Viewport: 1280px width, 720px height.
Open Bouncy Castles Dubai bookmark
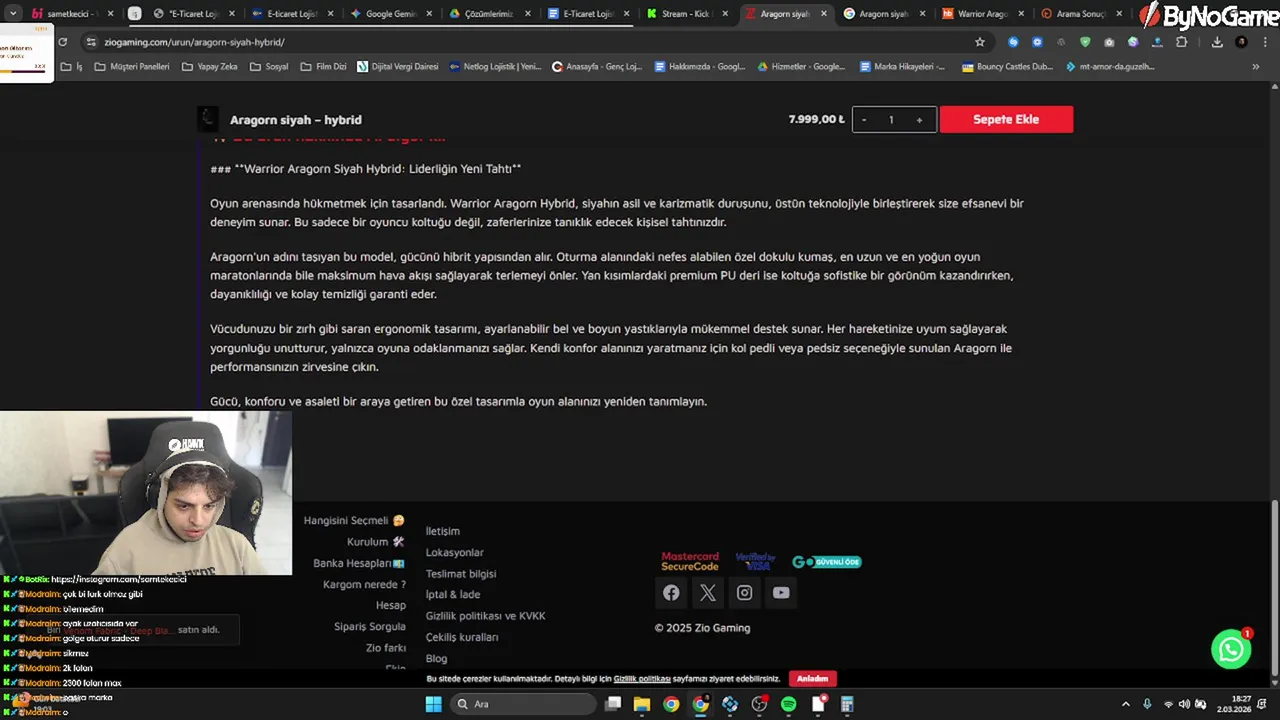tap(1007, 67)
